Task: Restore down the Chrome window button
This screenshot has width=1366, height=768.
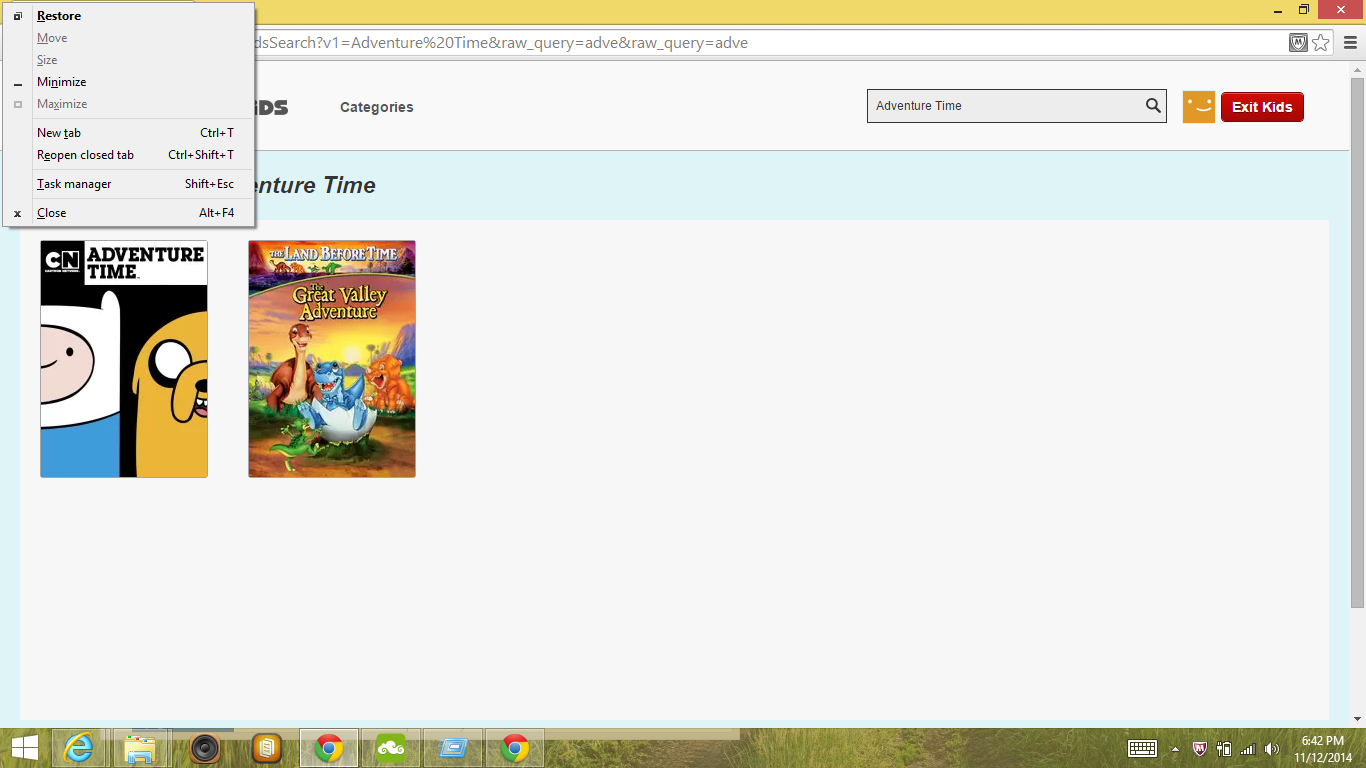Action: click(x=1304, y=9)
